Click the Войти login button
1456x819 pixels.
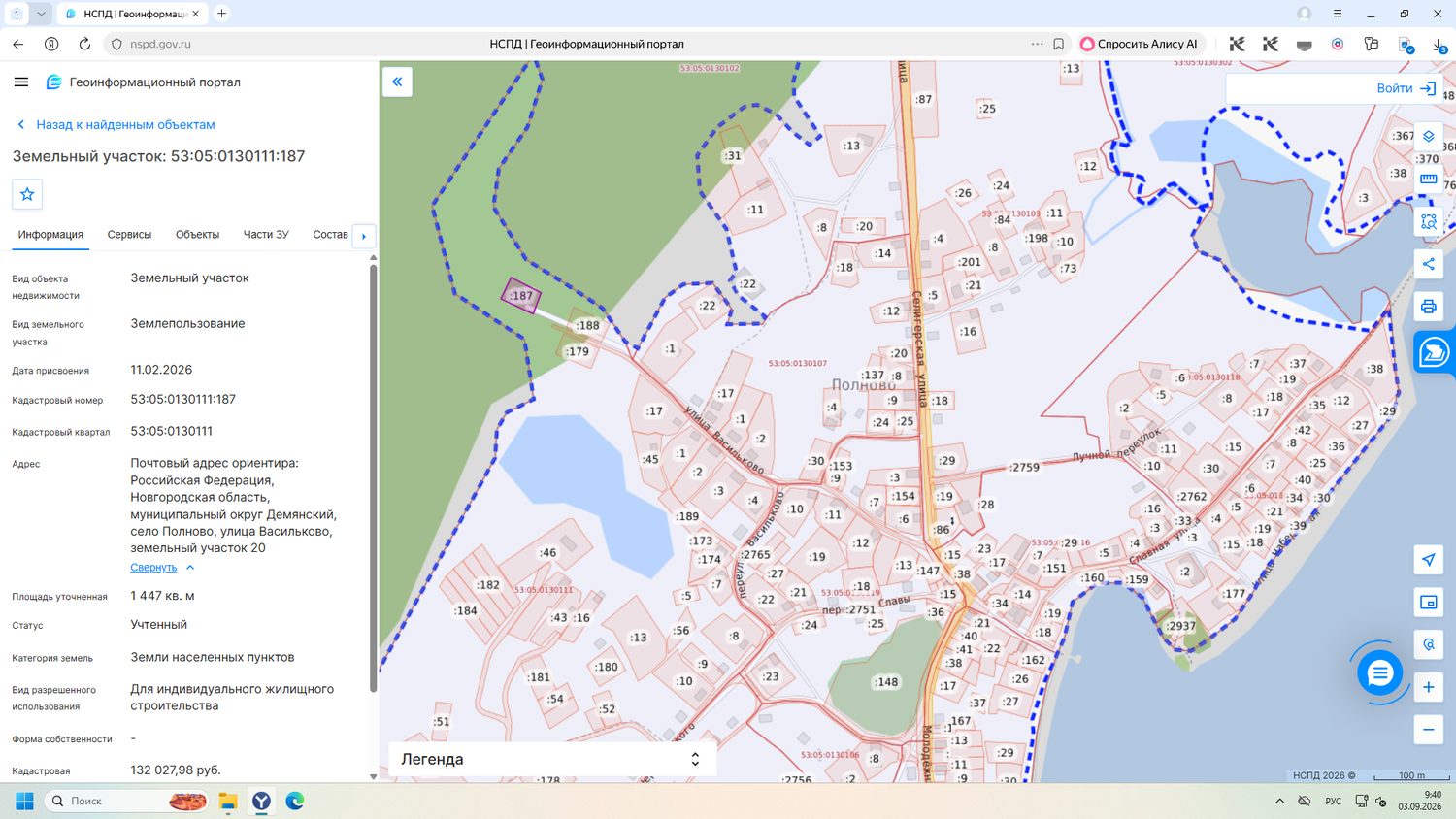click(x=1406, y=88)
